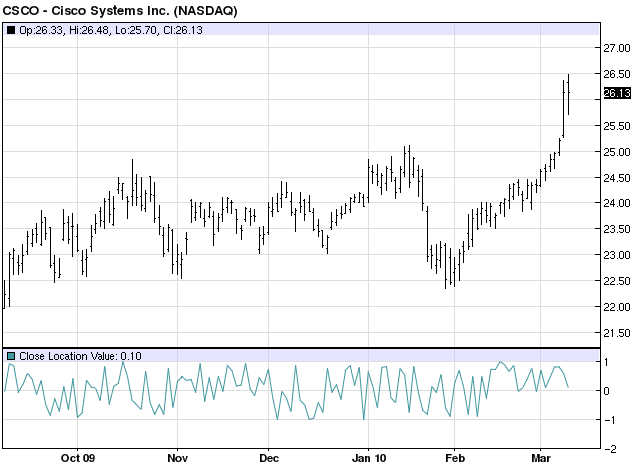
Task: Select the Nov date axis label
Action: click(x=177, y=458)
